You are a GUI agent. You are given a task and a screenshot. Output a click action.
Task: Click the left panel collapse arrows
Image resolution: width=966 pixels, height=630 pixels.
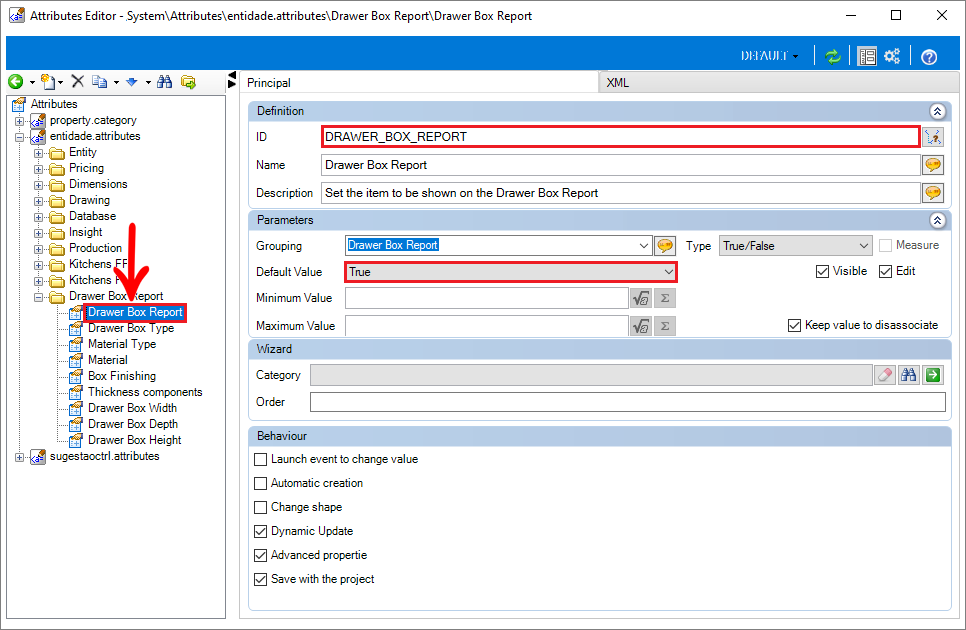[232, 79]
